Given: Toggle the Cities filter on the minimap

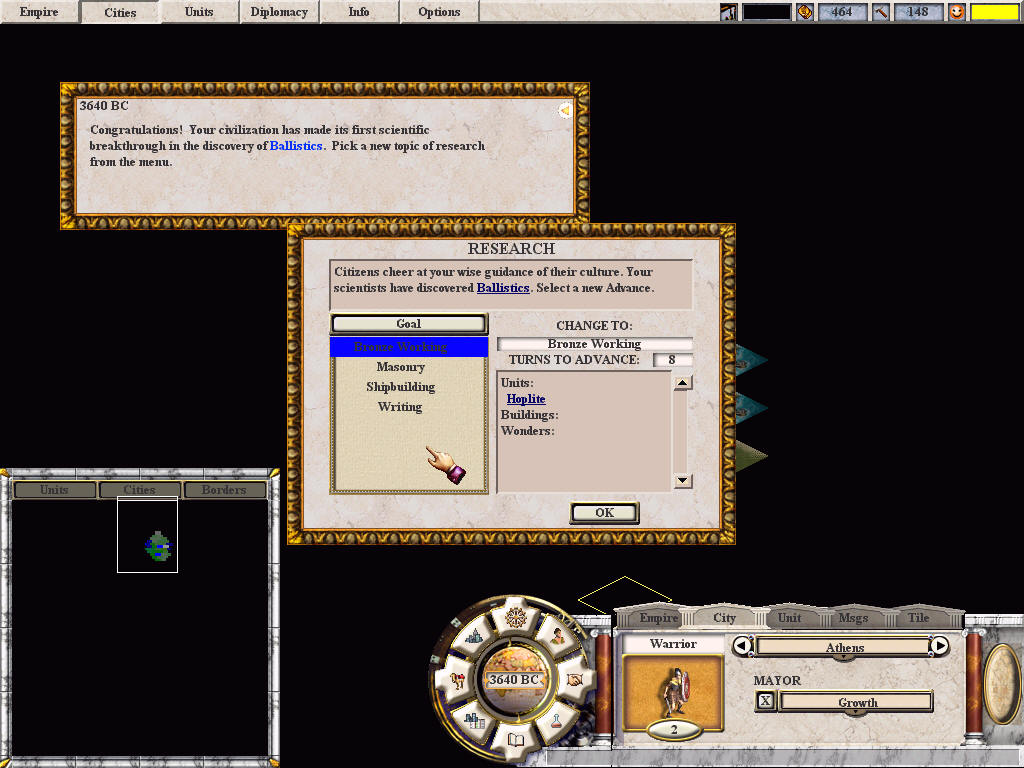Looking at the screenshot, I should click(140, 490).
